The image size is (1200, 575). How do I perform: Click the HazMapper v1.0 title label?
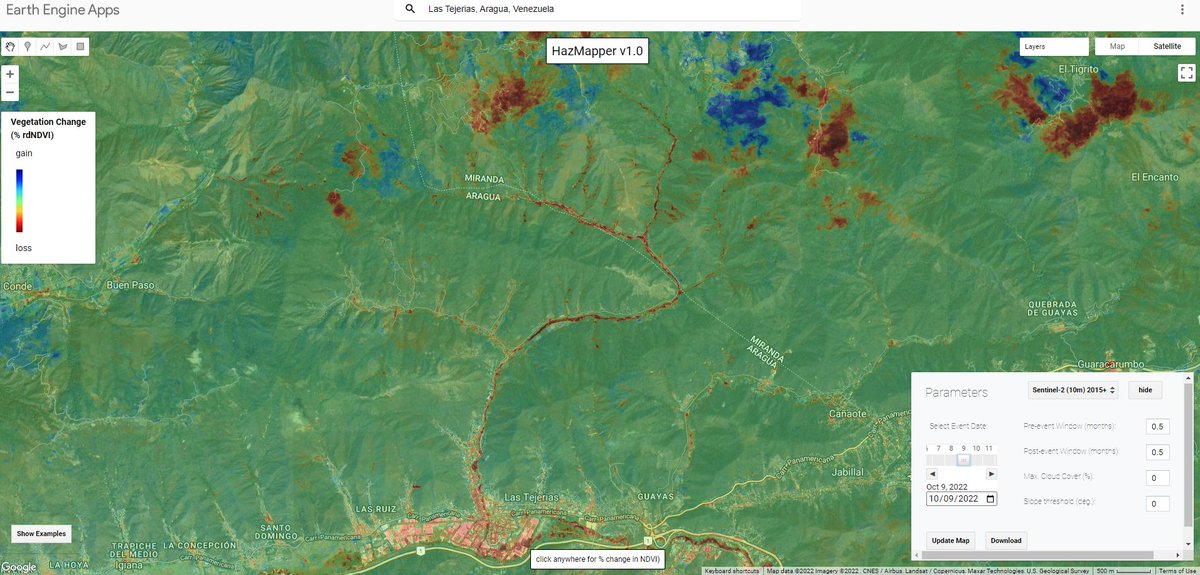[x=599, y=50]
